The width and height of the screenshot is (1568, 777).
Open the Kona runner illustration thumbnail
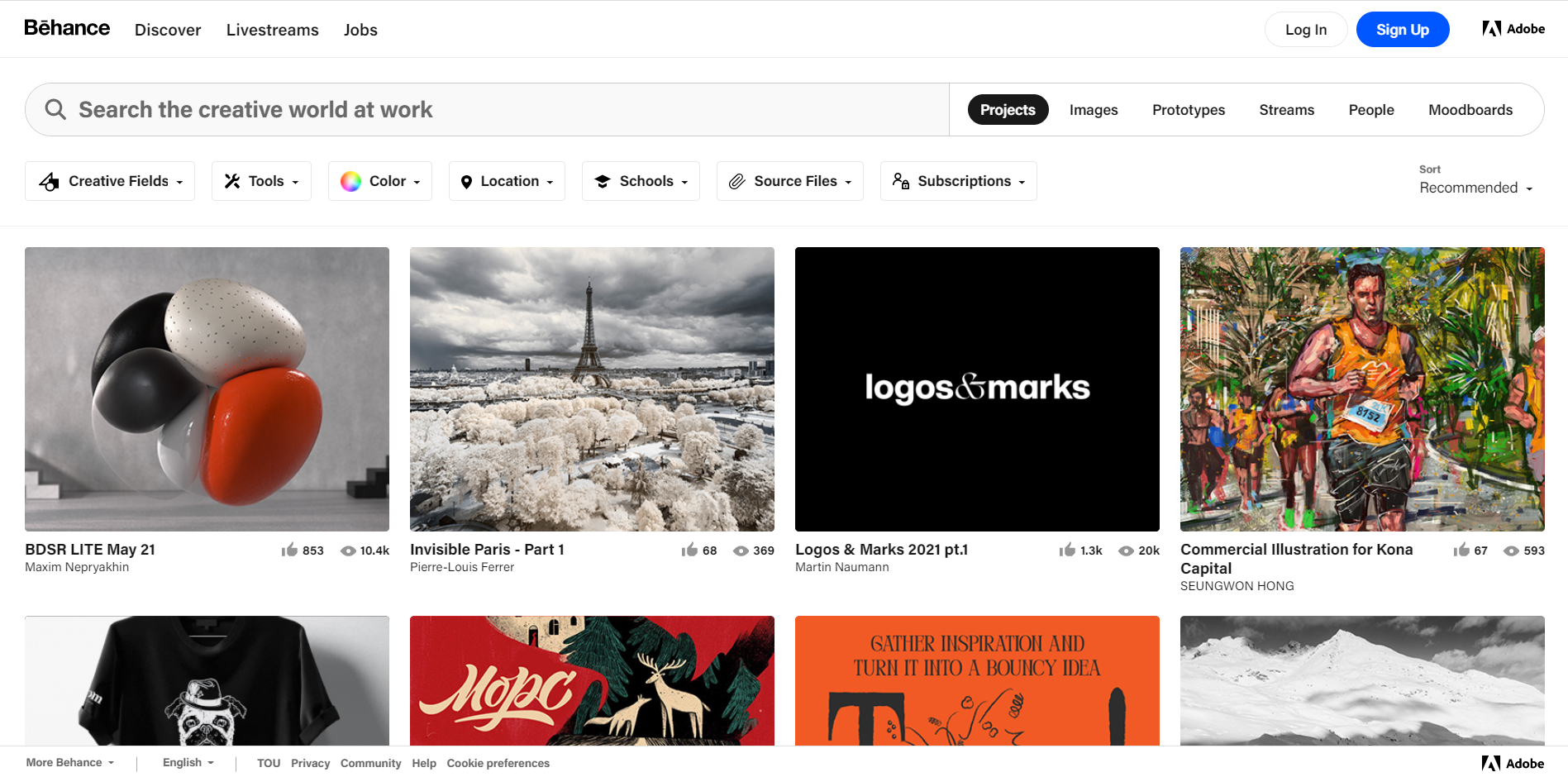coord(1362,389)
